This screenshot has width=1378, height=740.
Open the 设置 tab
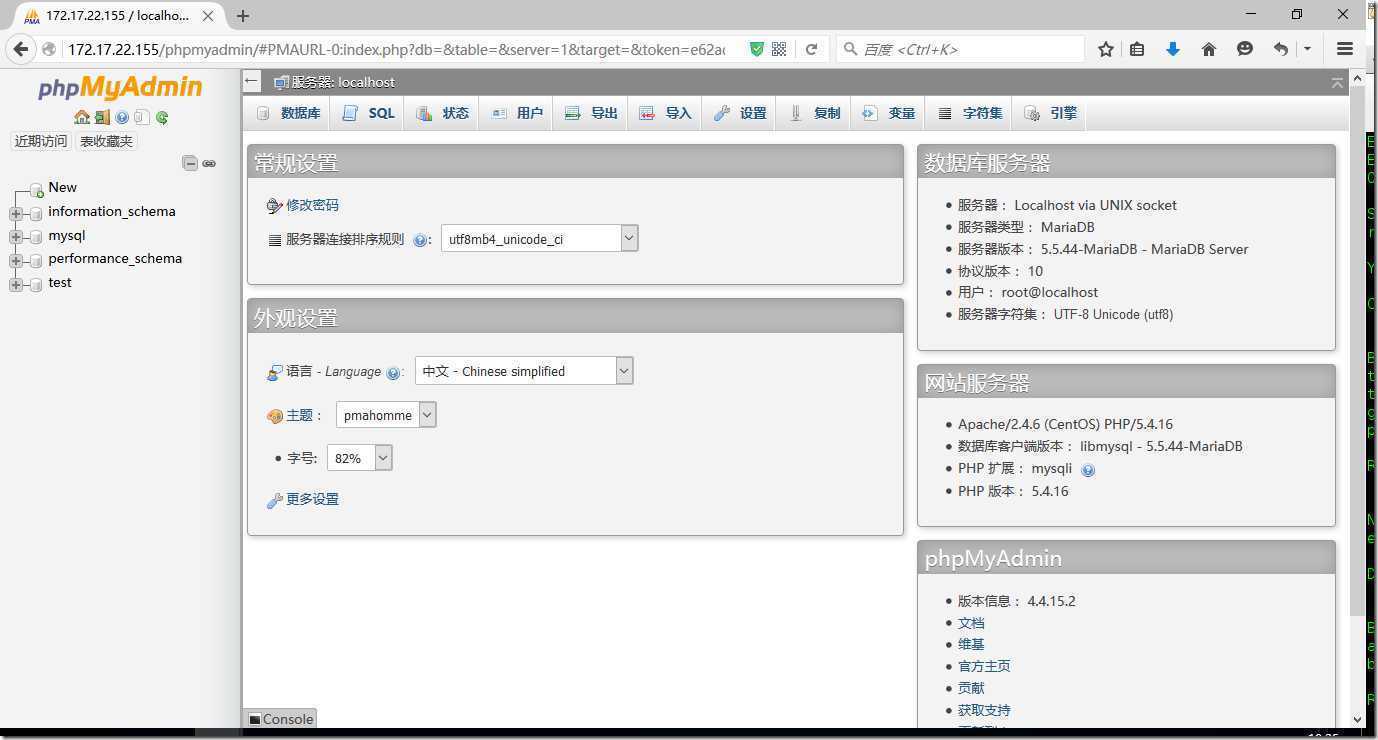point(740,113)
